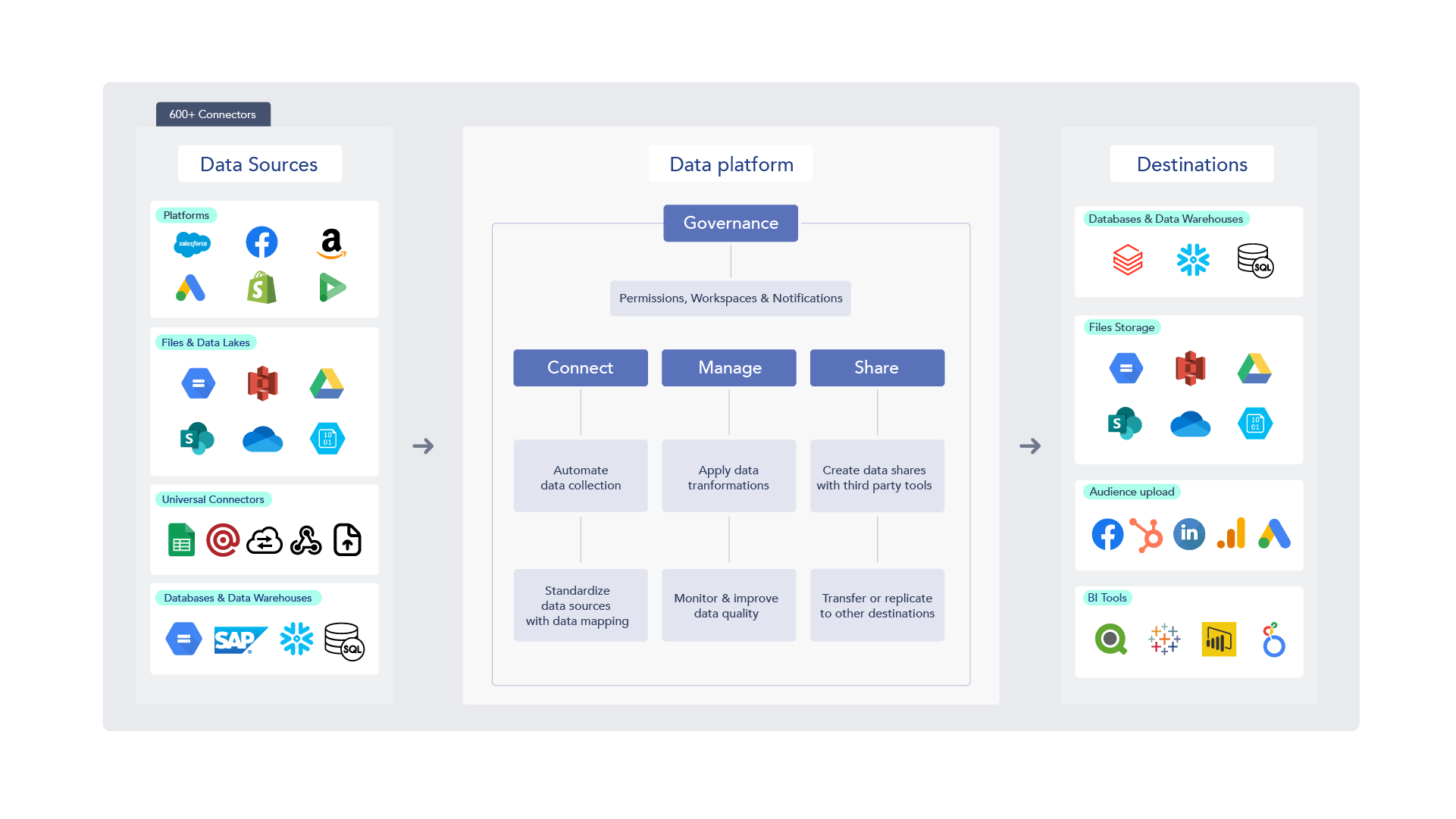
Task: Click the cloud transfer arrows connector icon
Action: click(x=265, y=541)
